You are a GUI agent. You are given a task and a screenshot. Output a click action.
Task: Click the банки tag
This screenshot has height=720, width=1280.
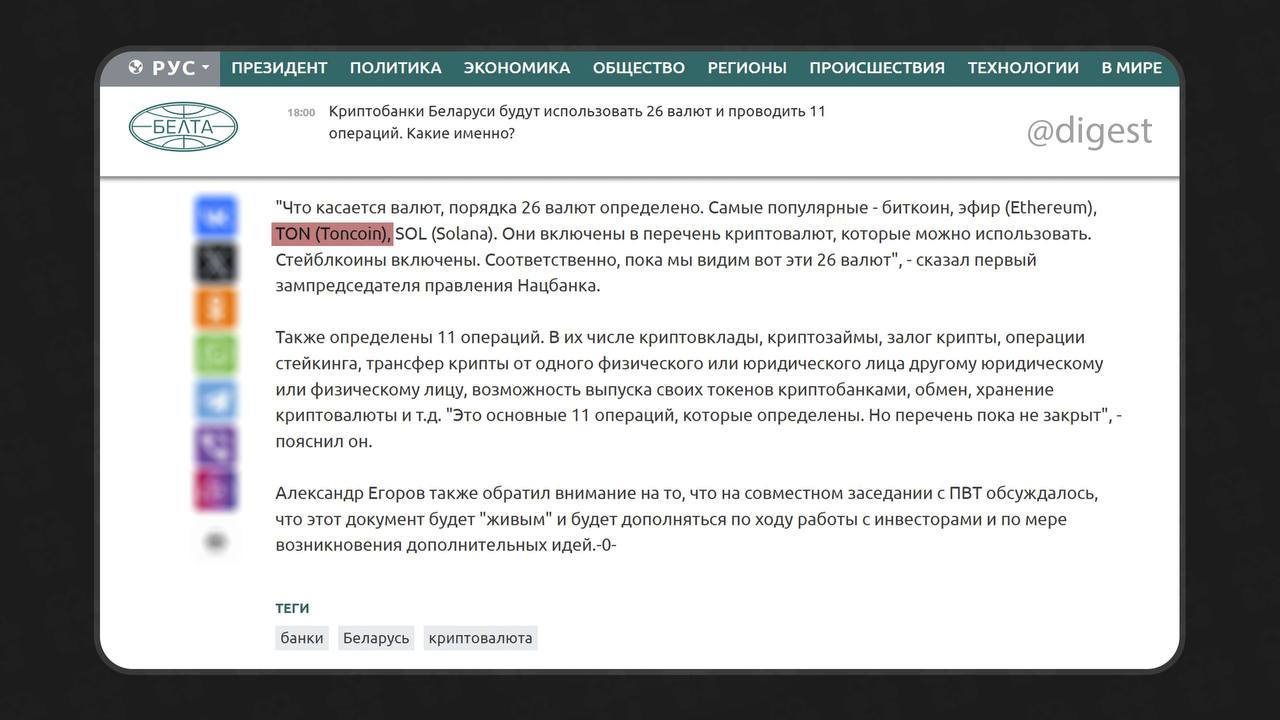tap(301, 638)
